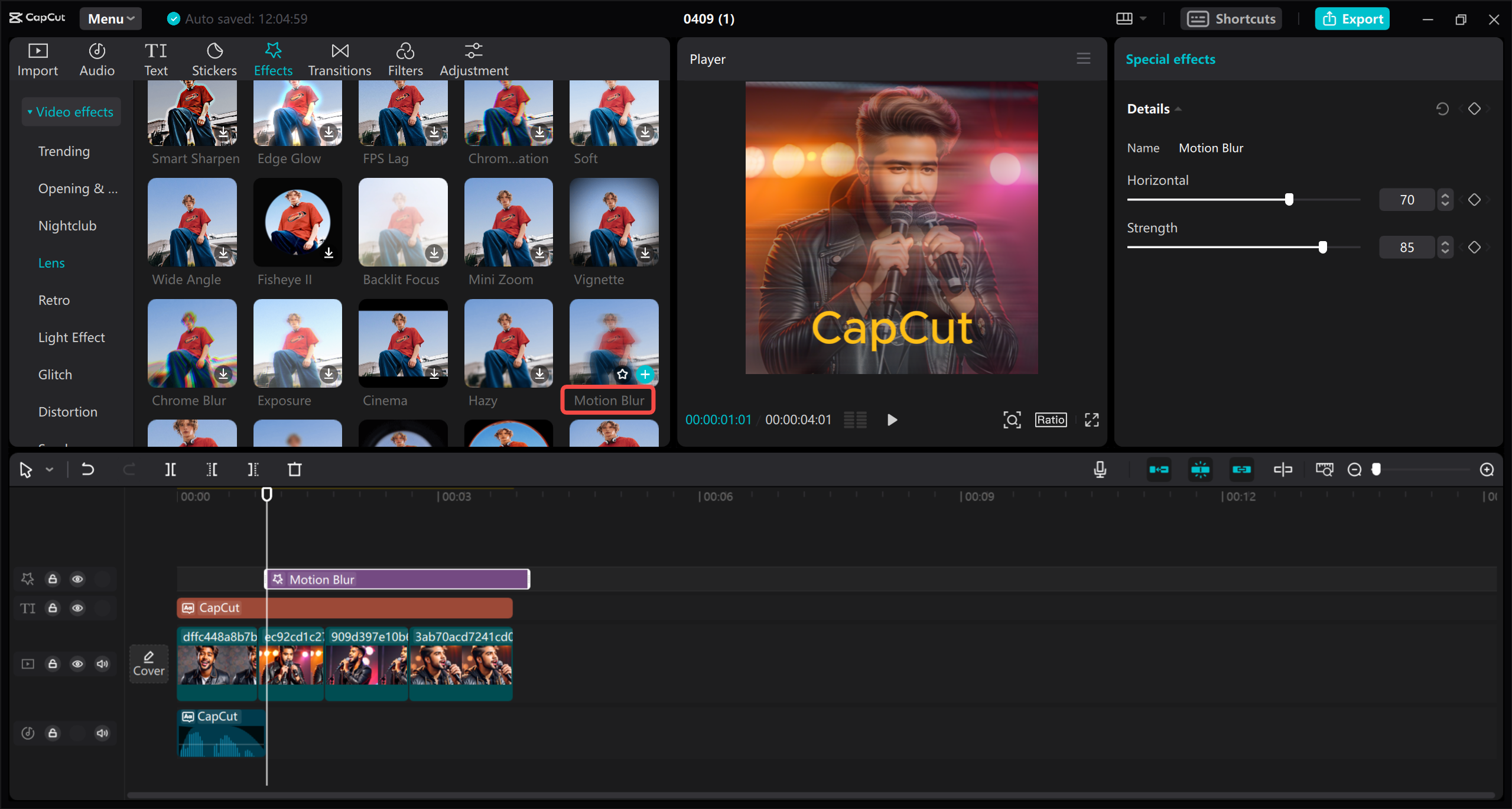Switch to the Transitions tab
Image resolution: width=1512 pixels, height=809 pixels.
(339, 59)
